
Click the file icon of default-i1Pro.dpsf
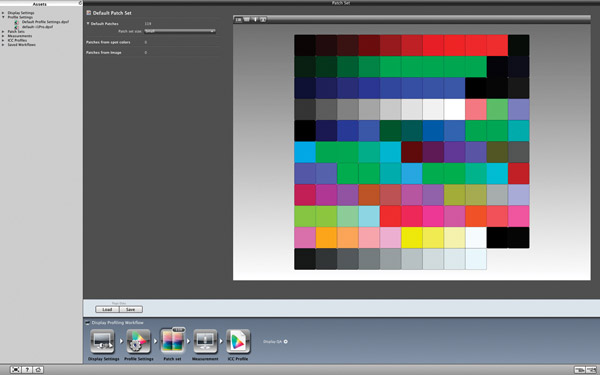coord(16,27)
